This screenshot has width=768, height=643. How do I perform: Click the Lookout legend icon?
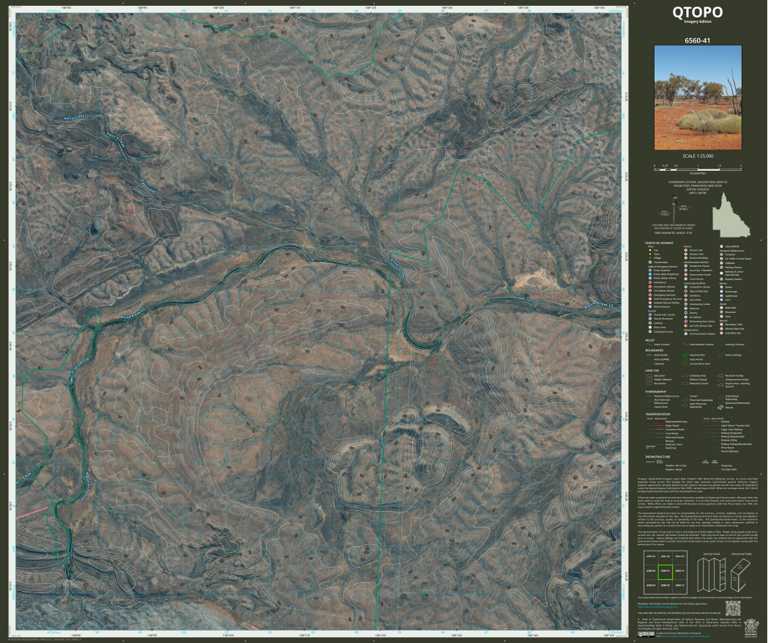click(x=650, y=323)
